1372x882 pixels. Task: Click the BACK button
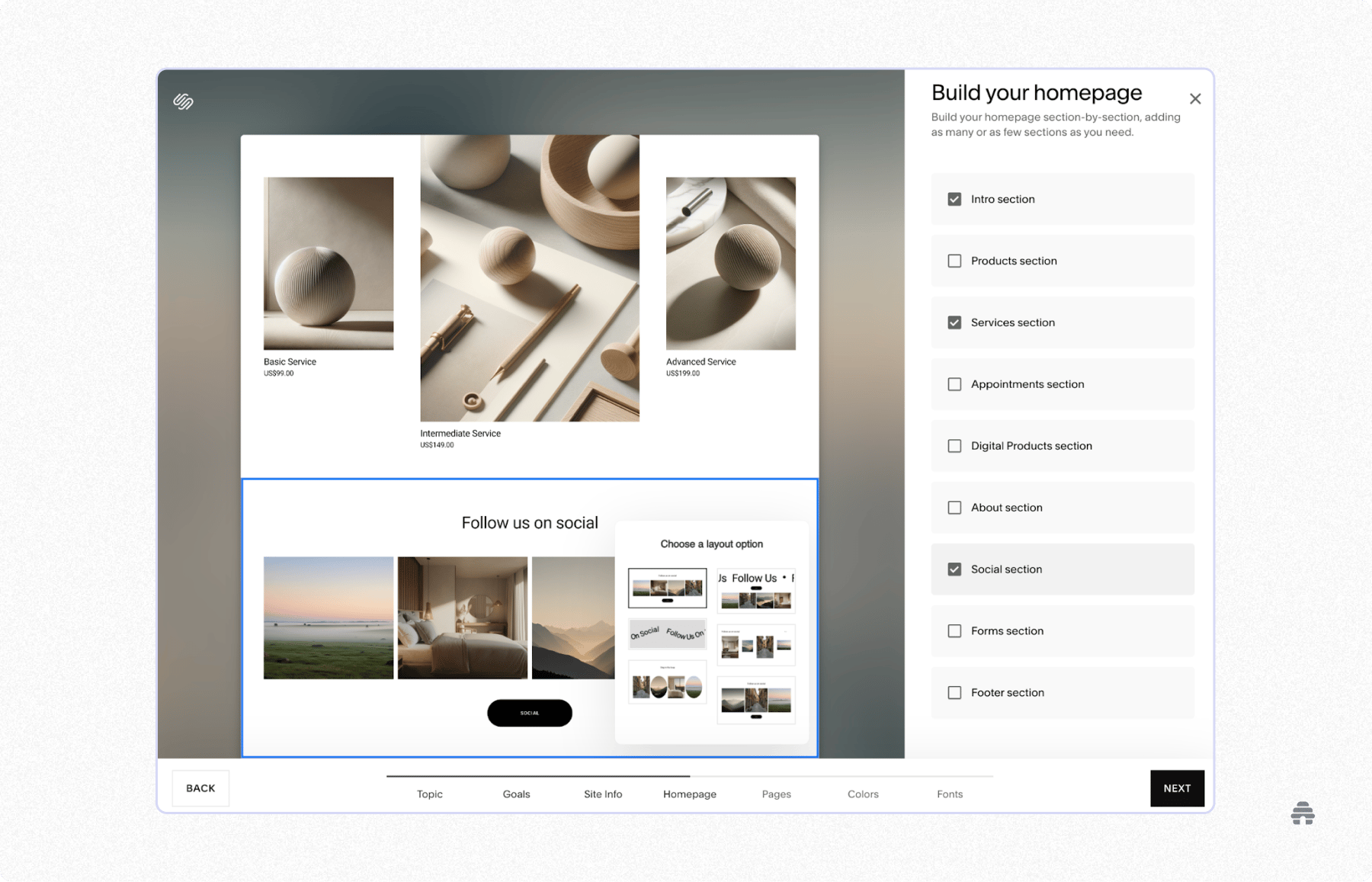pos(200,788)
